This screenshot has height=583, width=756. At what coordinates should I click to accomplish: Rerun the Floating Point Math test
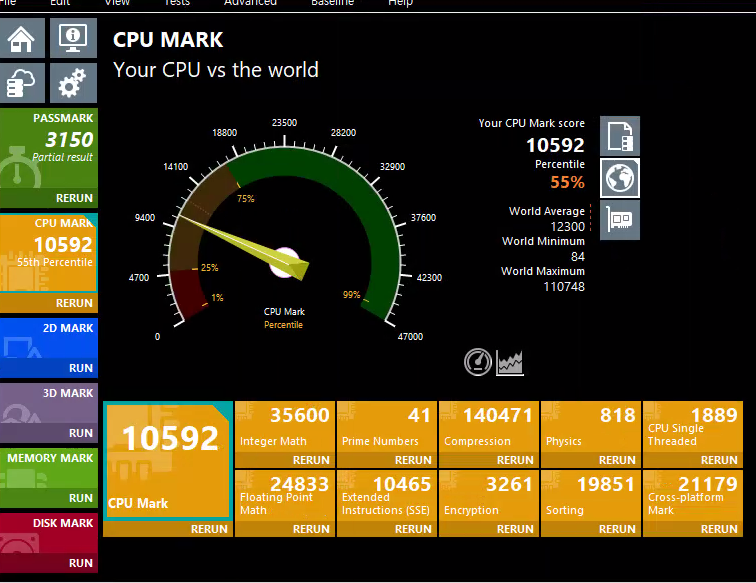point(311,529)
